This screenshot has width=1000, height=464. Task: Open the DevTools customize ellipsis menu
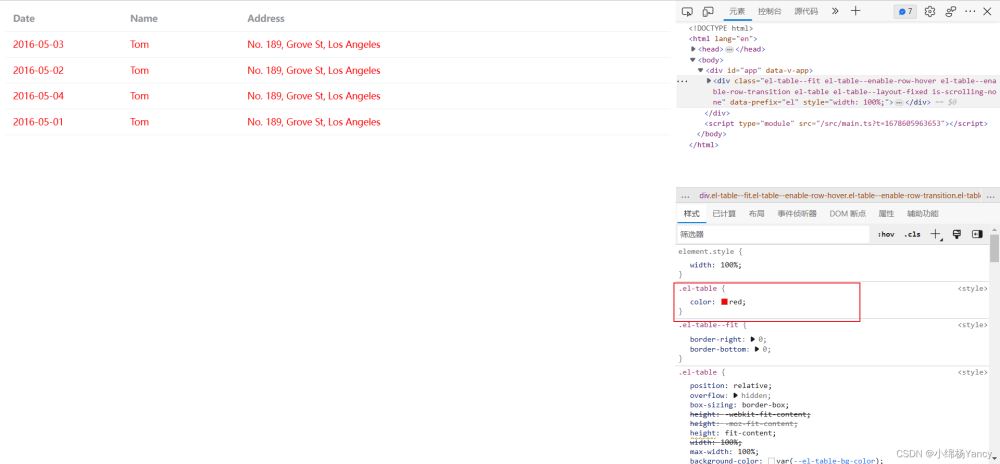[970, 11]
